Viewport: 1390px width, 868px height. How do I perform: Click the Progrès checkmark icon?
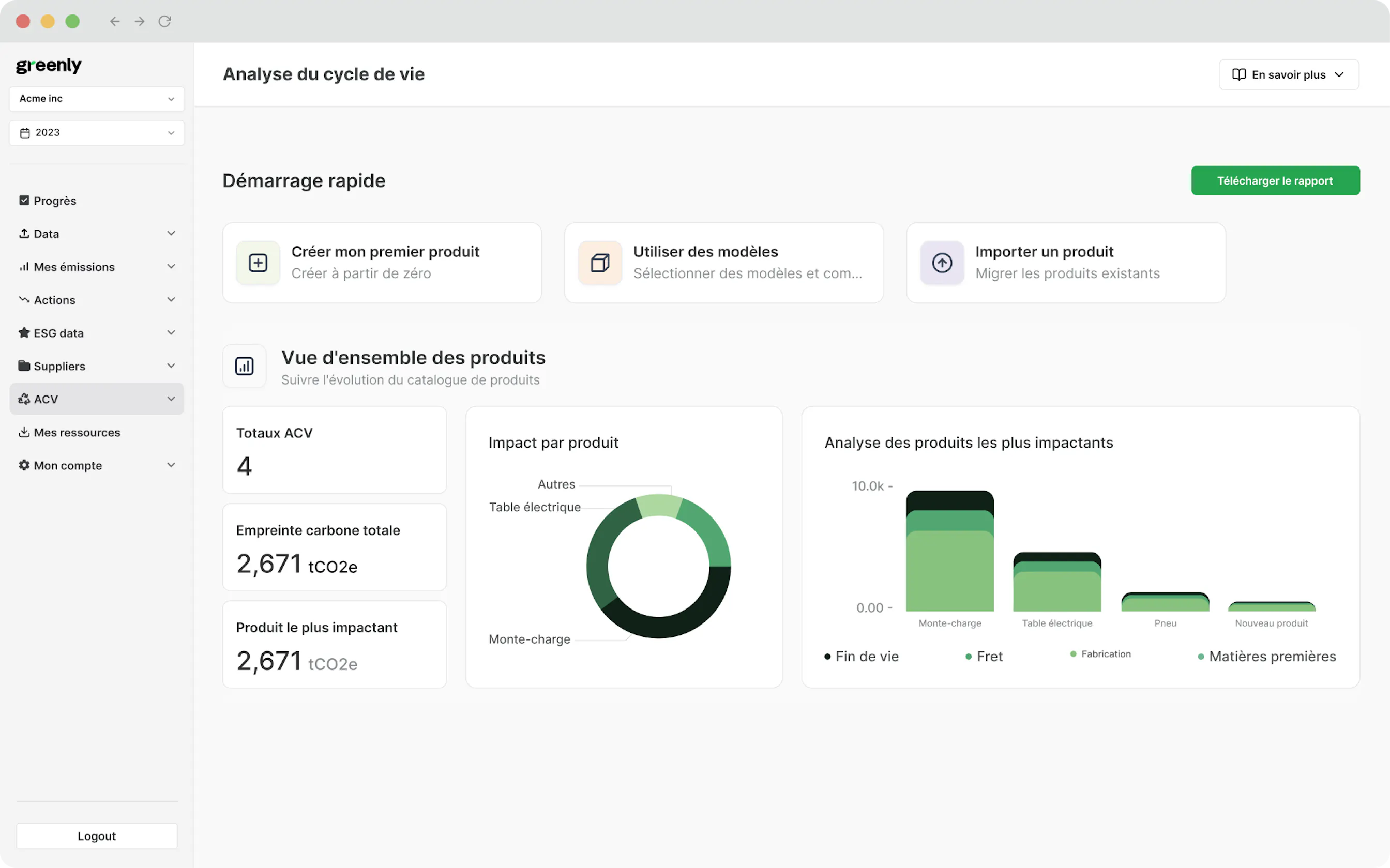tap(24, 201)
